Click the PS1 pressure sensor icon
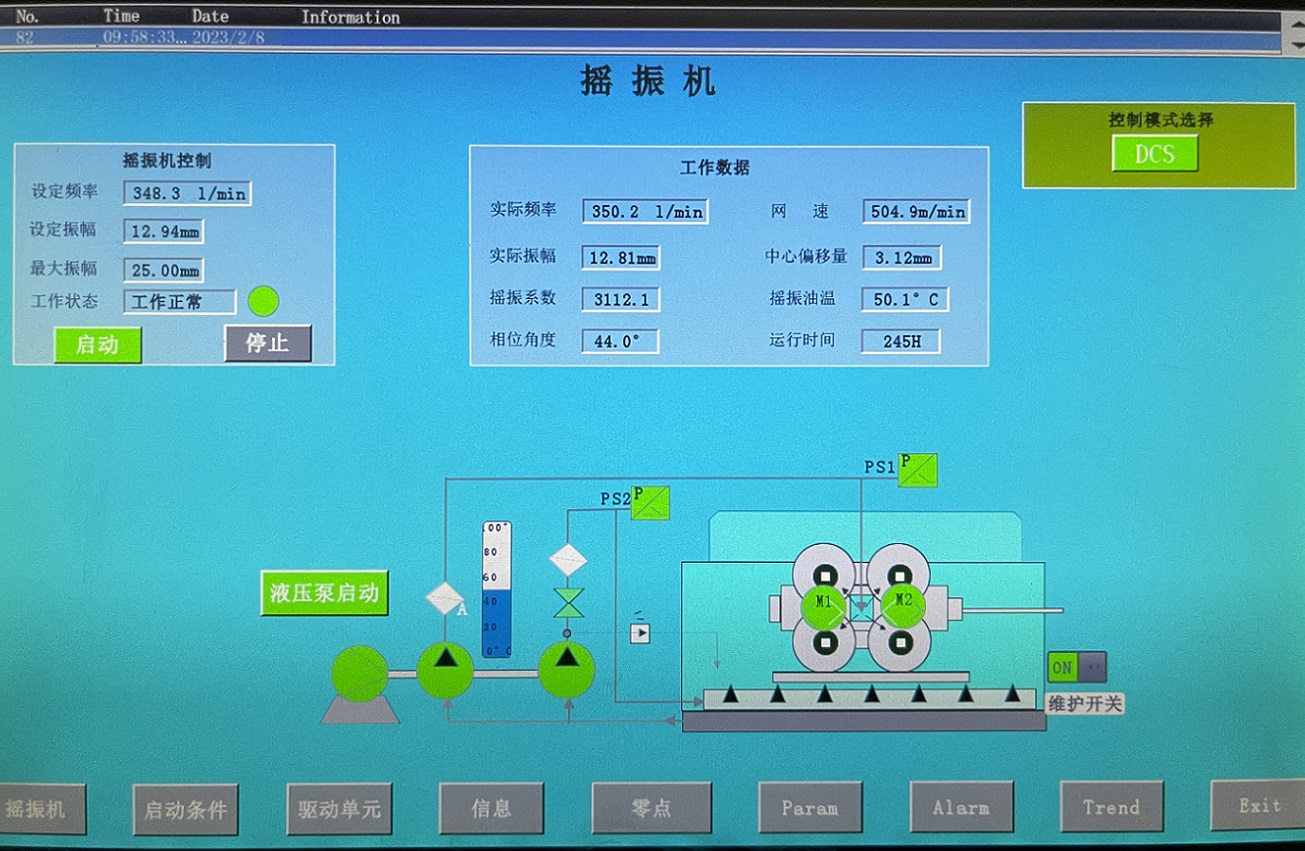1305x851 pixels. 917,470
